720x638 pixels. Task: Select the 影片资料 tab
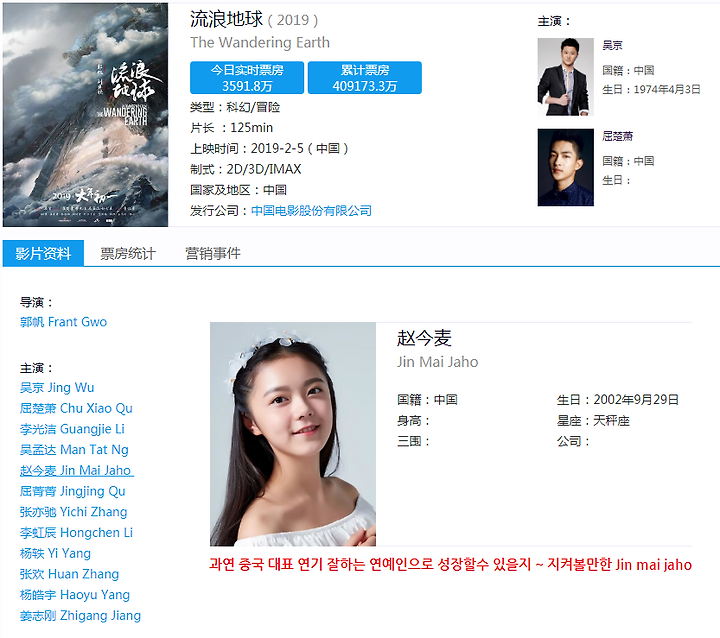43,253
